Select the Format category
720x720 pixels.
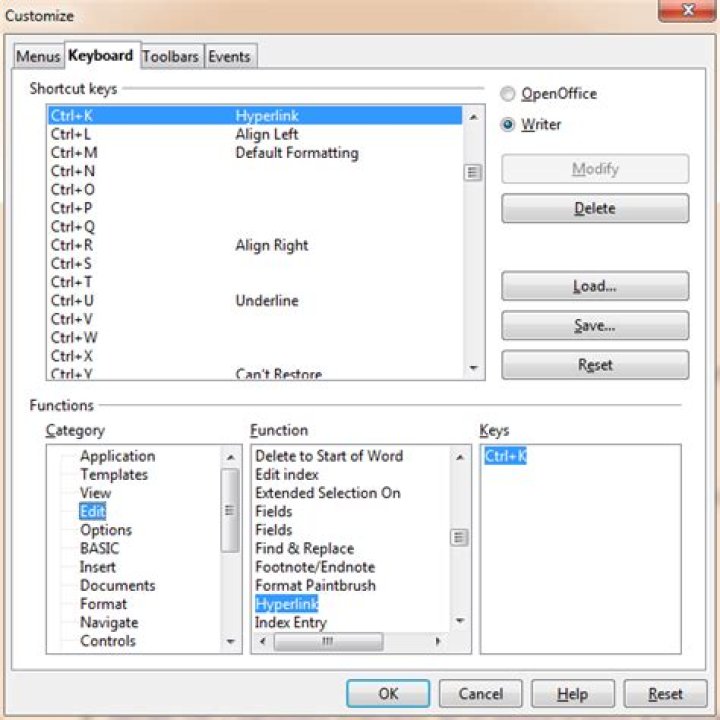point(103,604)
